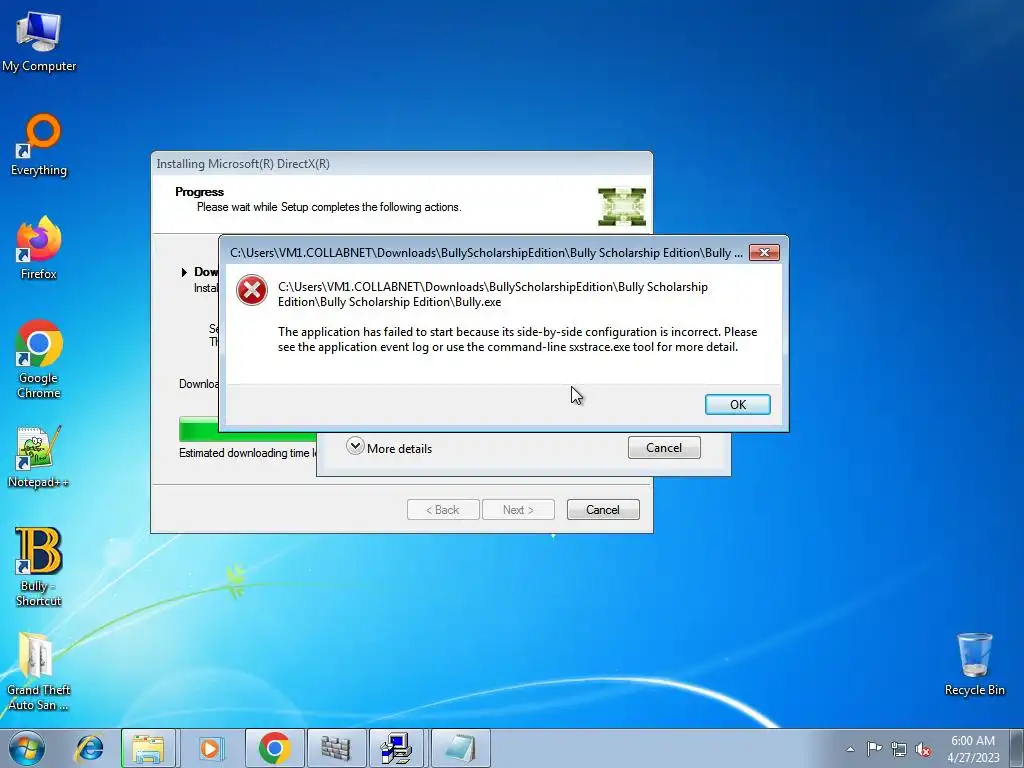1024x768 pixels.
Task: Launch the Everything search shortcut
Action: pyautogui.click(x=39, y=145)
